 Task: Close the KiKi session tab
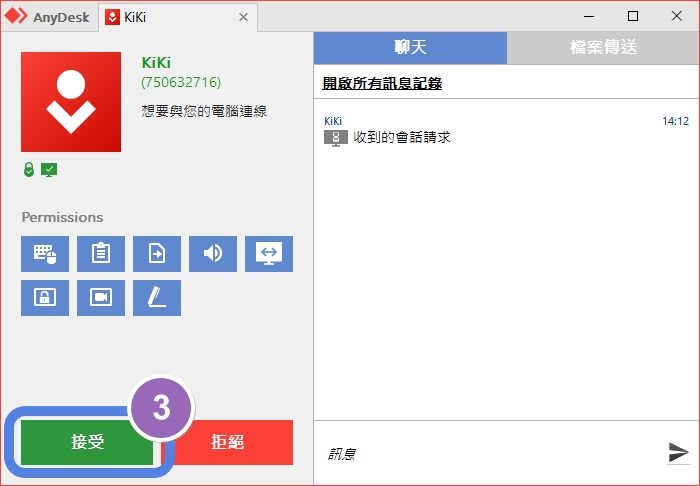click(243, 17)
